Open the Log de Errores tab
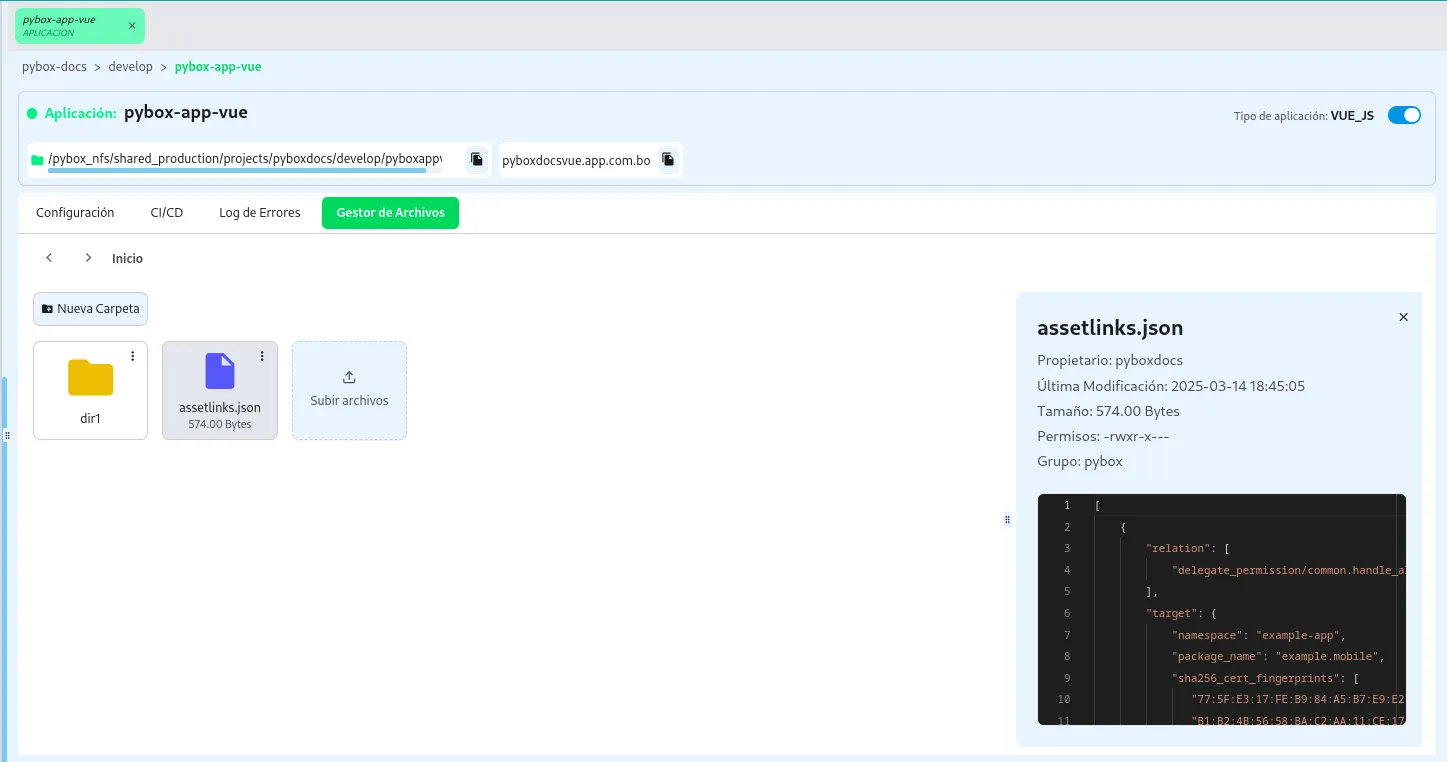Screen dimensions: 1447x762 (x=260, y=213)
